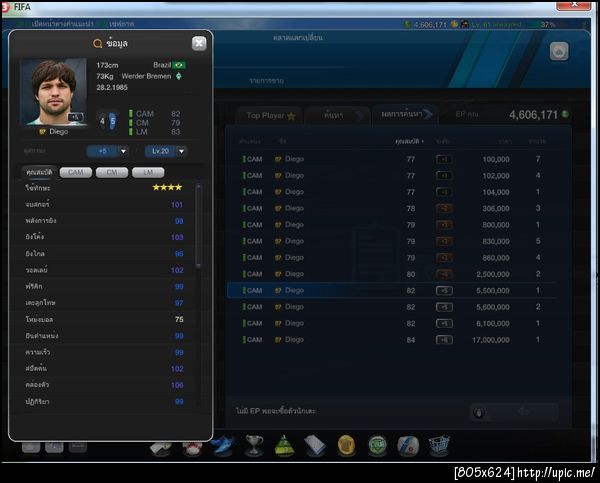
Task: Sort by the attribute column header
Action: pos(409,141)
